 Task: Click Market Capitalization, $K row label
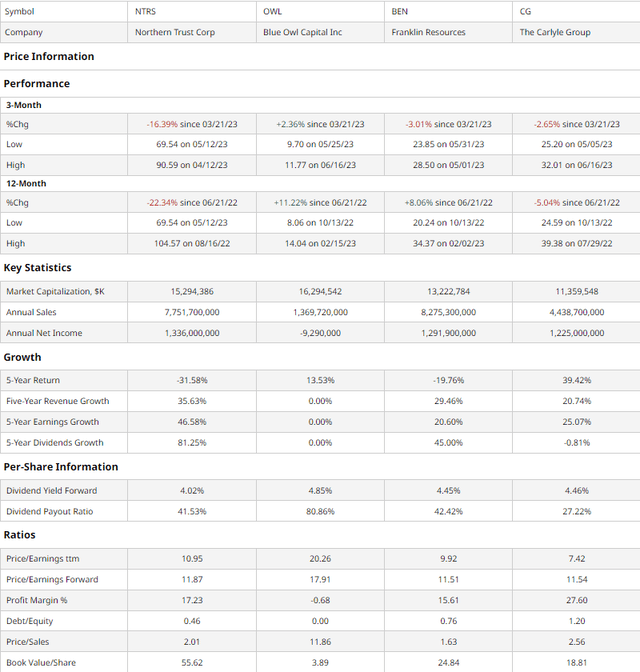coord(55,291)
